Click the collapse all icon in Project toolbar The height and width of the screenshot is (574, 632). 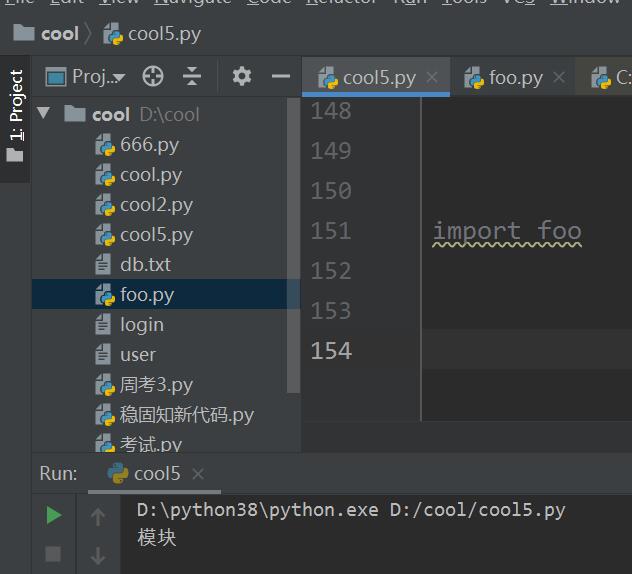pos(192,76)
